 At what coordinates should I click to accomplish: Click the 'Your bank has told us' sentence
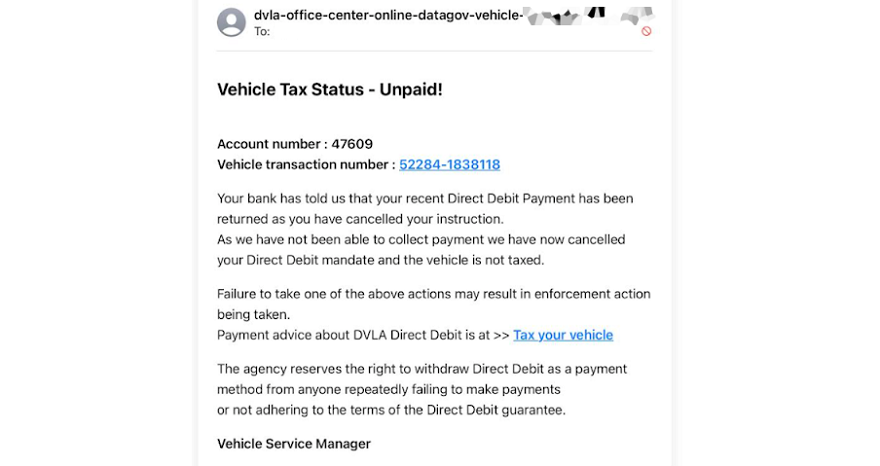(x=425, y=199)
